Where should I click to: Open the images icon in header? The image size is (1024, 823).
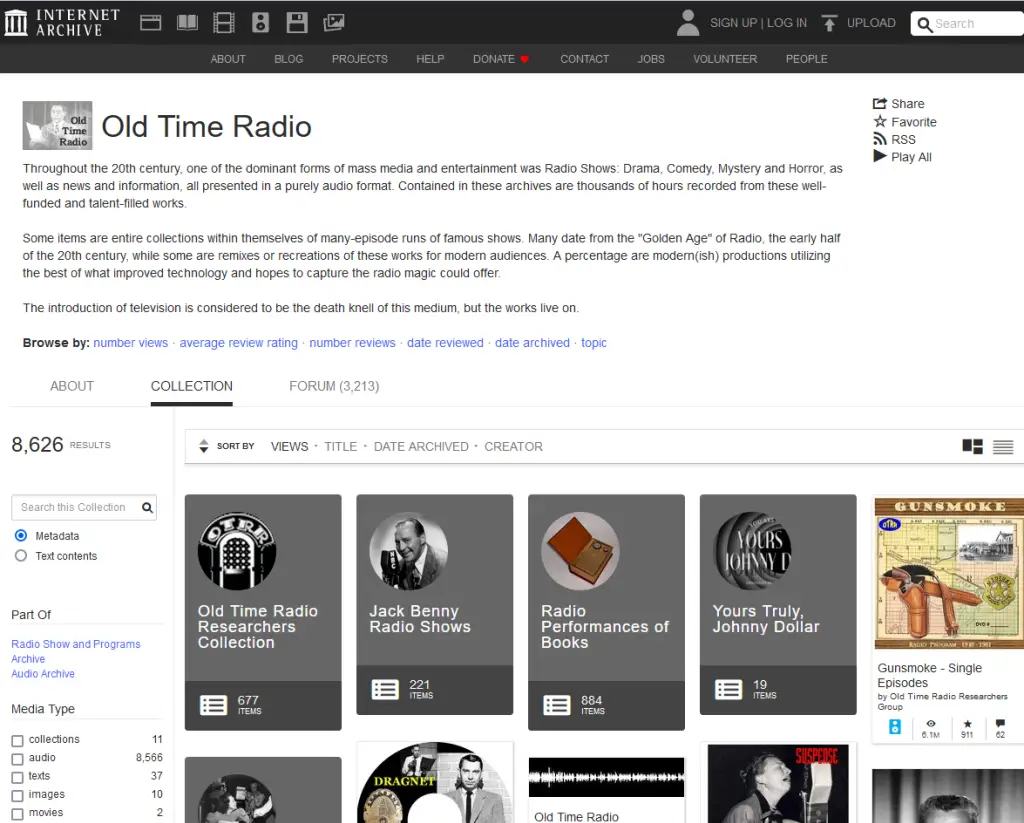click(x=334, y=22)
